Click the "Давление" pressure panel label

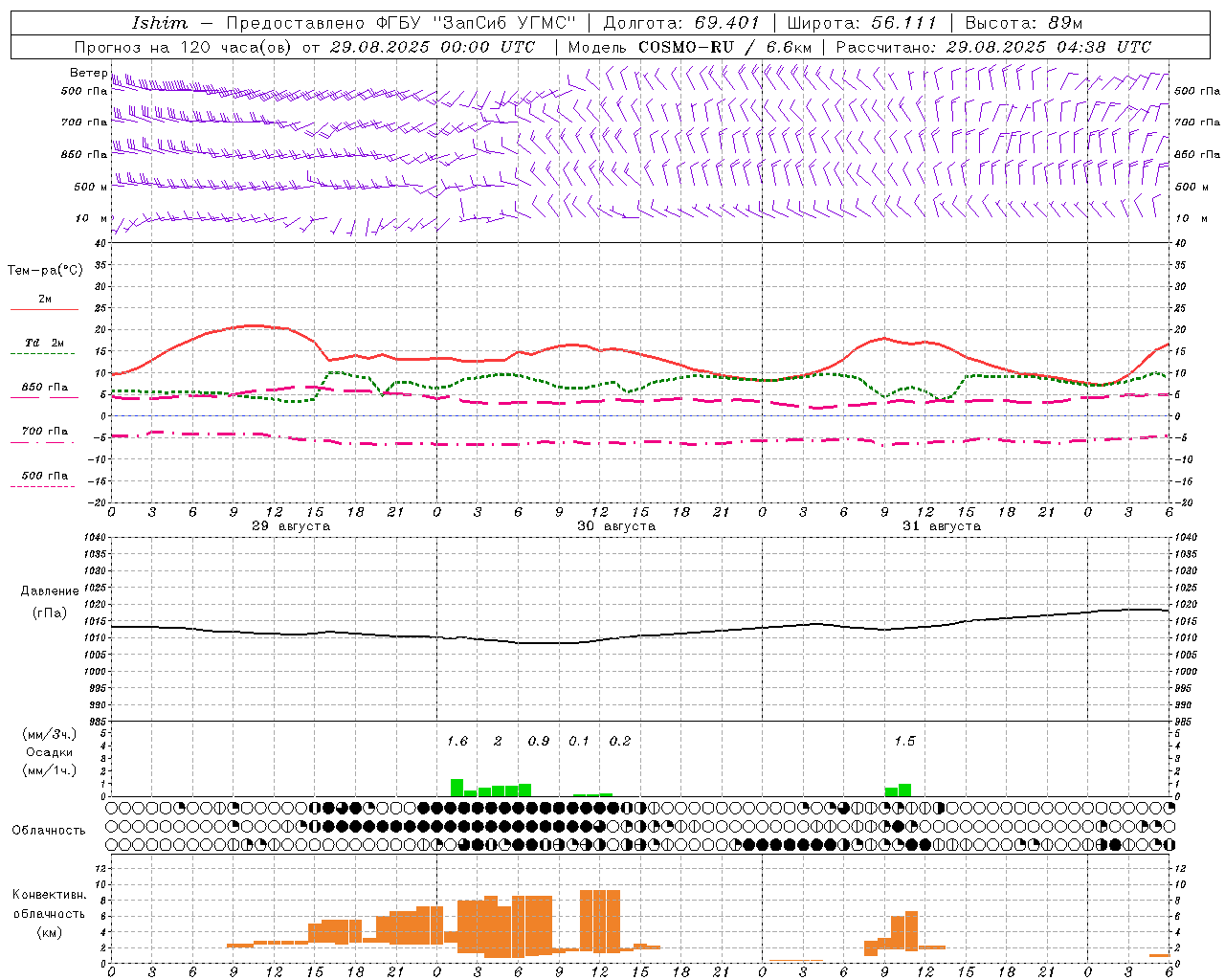click(x=50, y=591)
